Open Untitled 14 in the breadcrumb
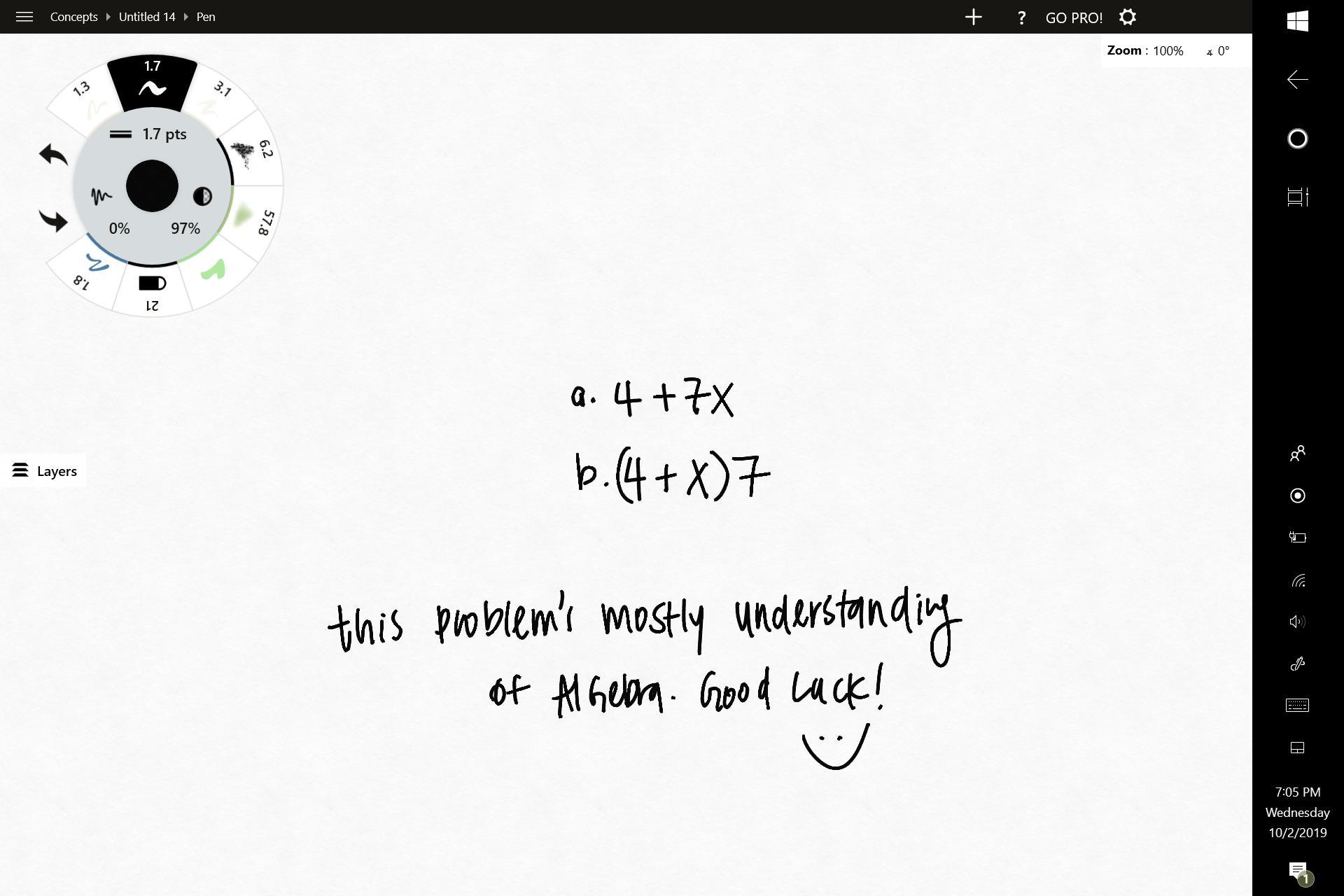Screen dimensions: 1344x896 tap(147, 17)
